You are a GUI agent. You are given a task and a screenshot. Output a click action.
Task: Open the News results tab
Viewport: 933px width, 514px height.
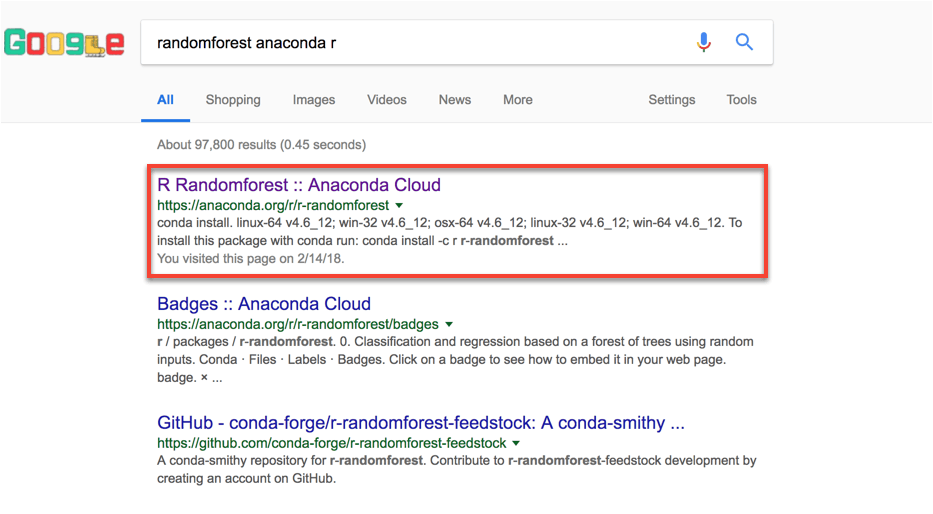coord(455,100)
